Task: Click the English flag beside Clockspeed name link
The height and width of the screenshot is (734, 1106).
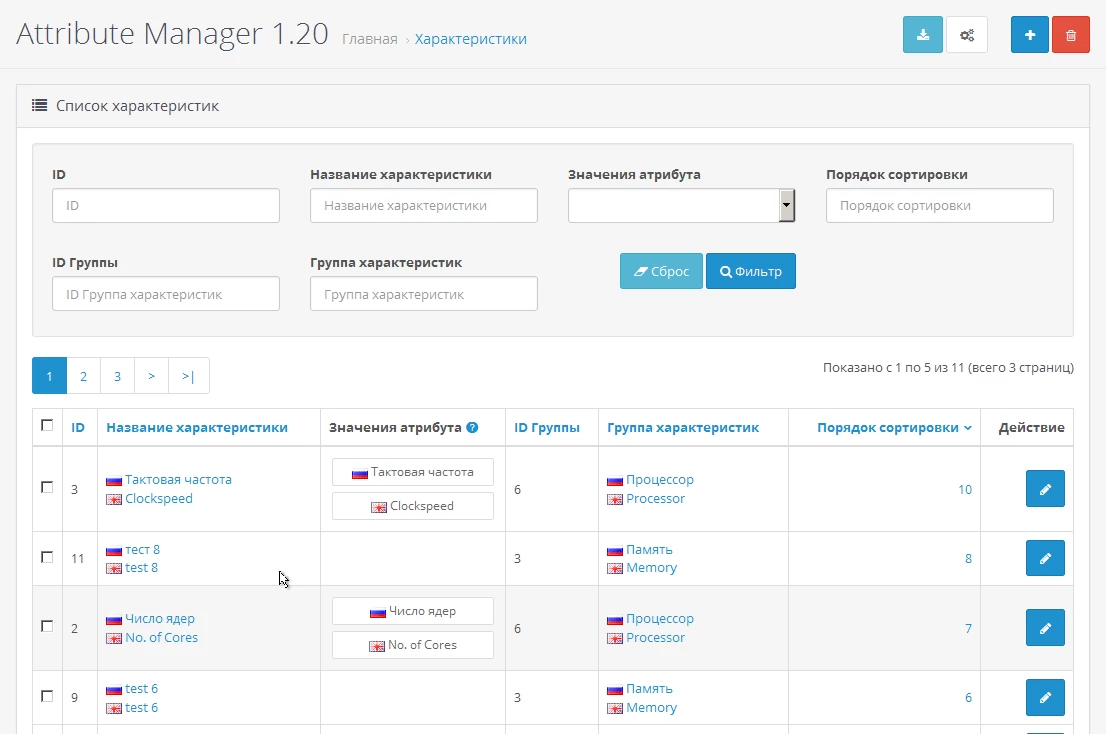Action: tap(114, 499)
